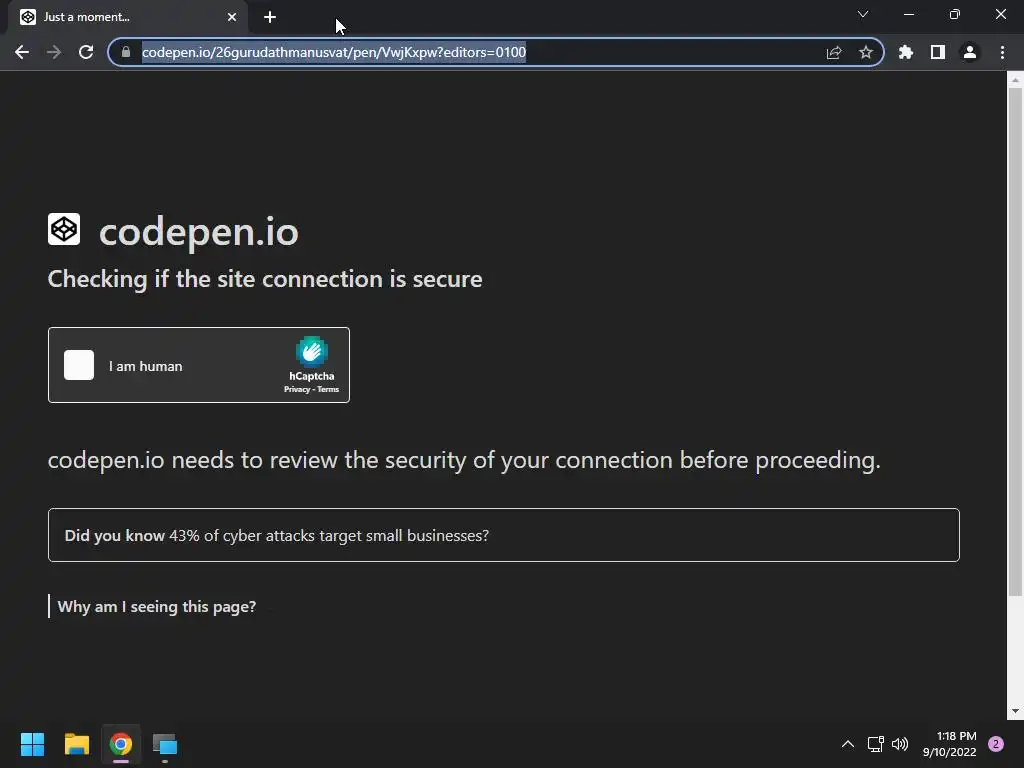This screenshot has height=768, width=1024.
Task: Open the notifications badge showing 2
Action: point(996,744)
